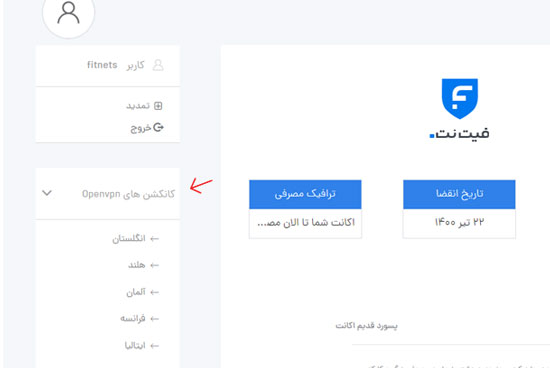Click the profile avatar icon at top
550x368 pixels.
click(68, 13)
